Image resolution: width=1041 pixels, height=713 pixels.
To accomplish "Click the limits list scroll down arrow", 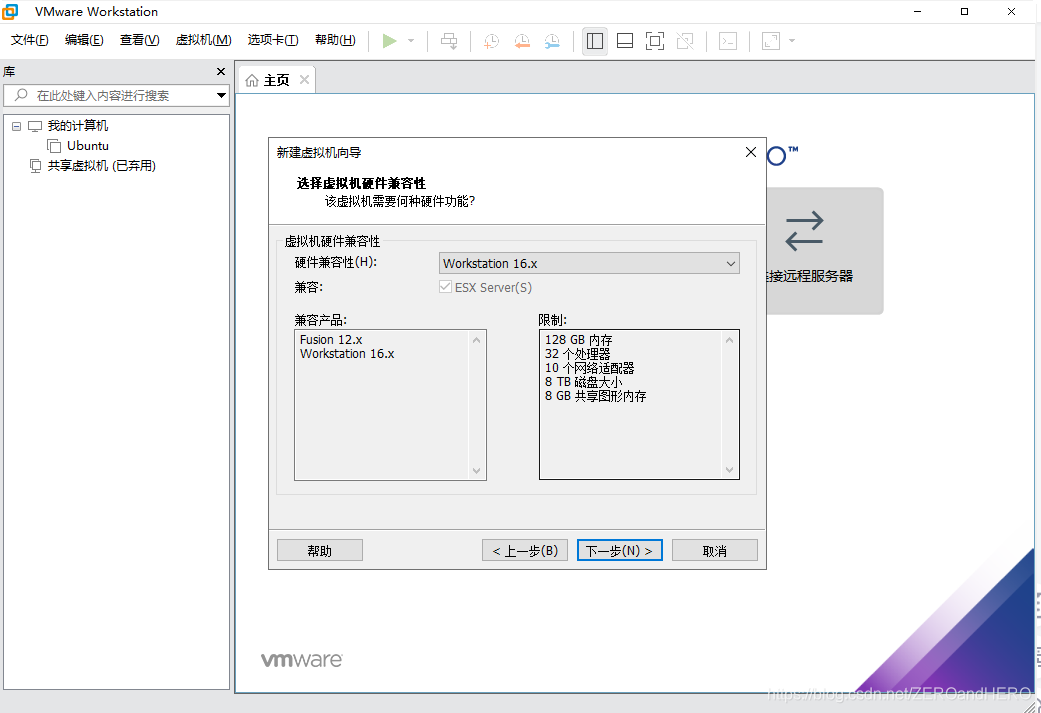I will (729, 469).
